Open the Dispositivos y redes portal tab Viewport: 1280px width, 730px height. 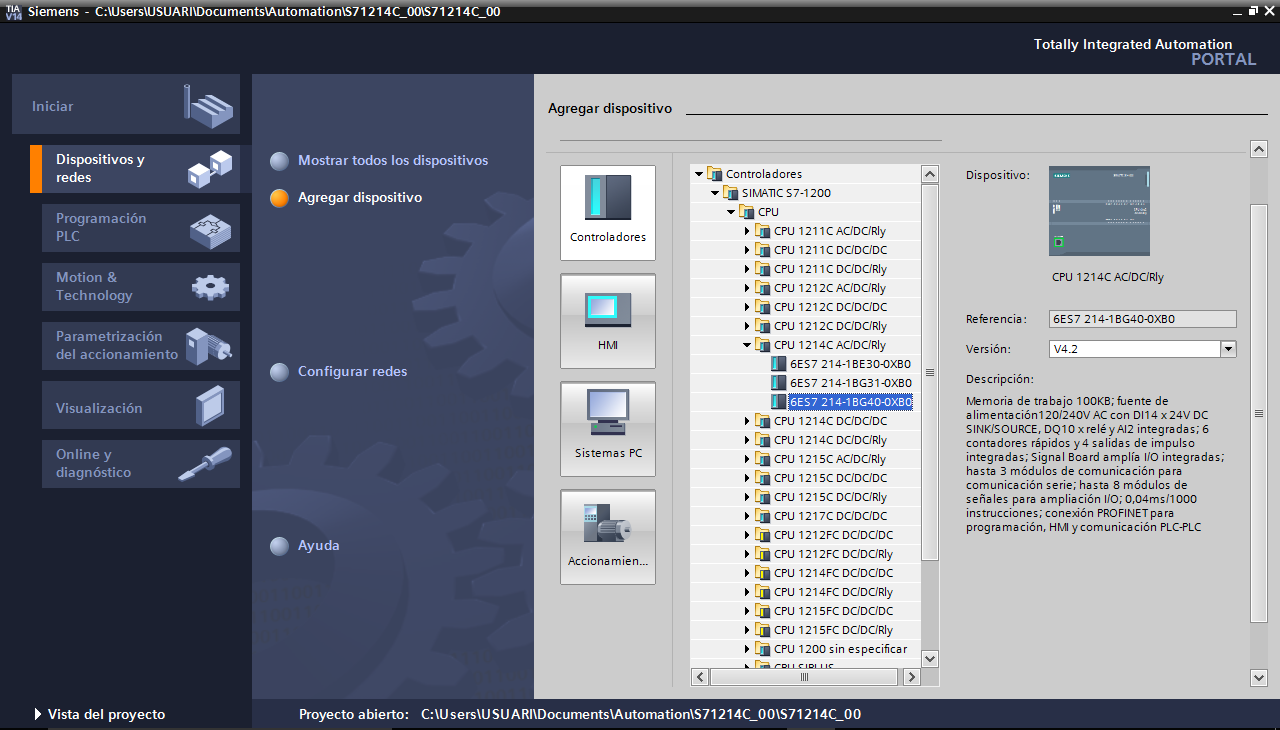pyautogui.click(x=100, y=169)
